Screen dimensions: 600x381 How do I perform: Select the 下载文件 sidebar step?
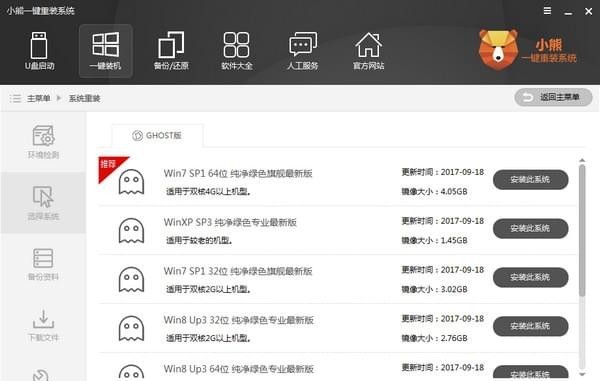tap(43, 326)
